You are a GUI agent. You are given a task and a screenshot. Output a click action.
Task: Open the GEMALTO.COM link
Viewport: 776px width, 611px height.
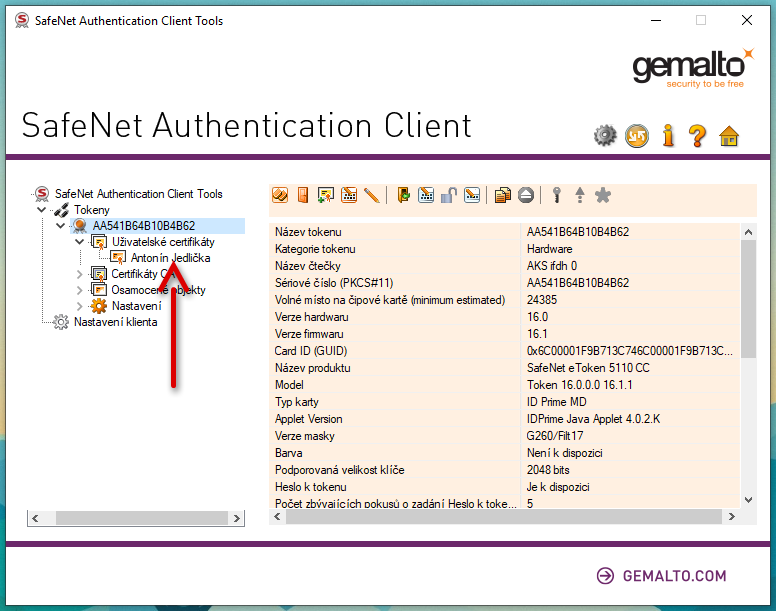674,576
